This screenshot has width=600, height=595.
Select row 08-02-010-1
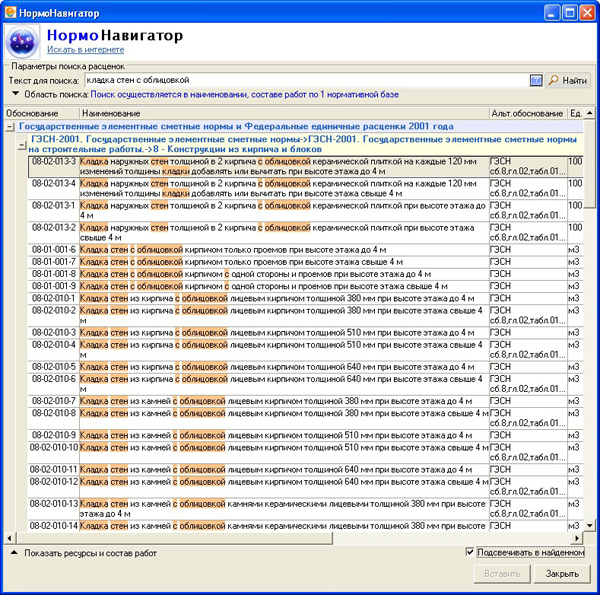tap(305, 298)
